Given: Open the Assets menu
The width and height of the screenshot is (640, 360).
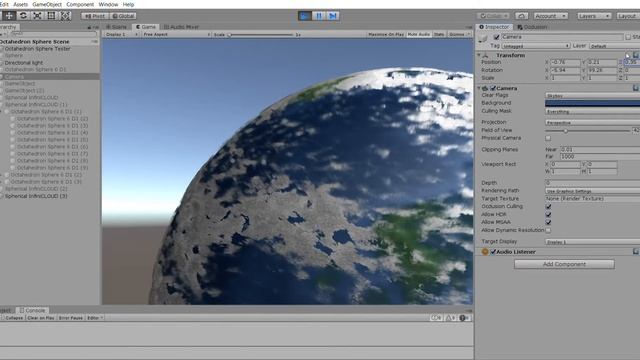Looking at the screenshot, I should (x=20, y=4).
